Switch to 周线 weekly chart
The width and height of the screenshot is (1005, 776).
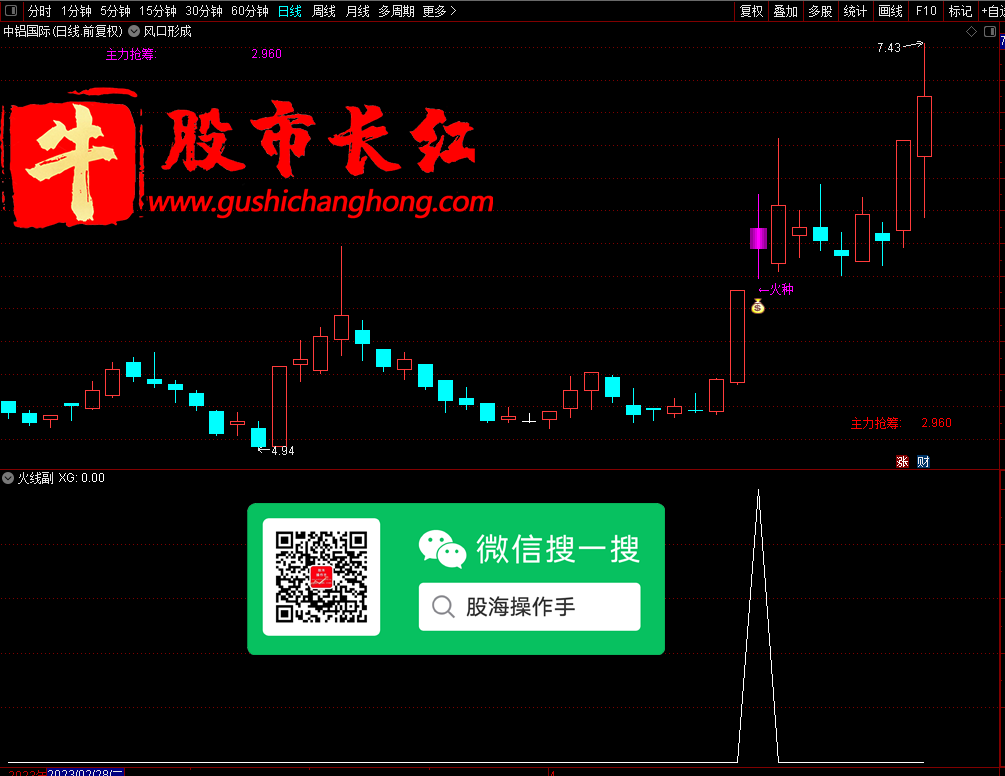coord(324,11)
